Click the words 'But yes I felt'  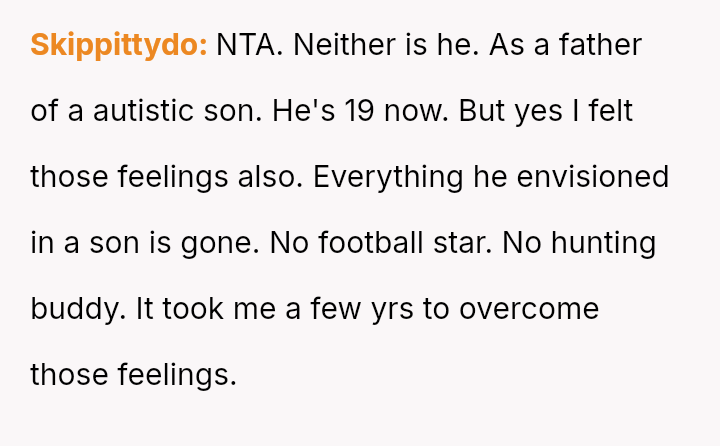pos(546,111)
